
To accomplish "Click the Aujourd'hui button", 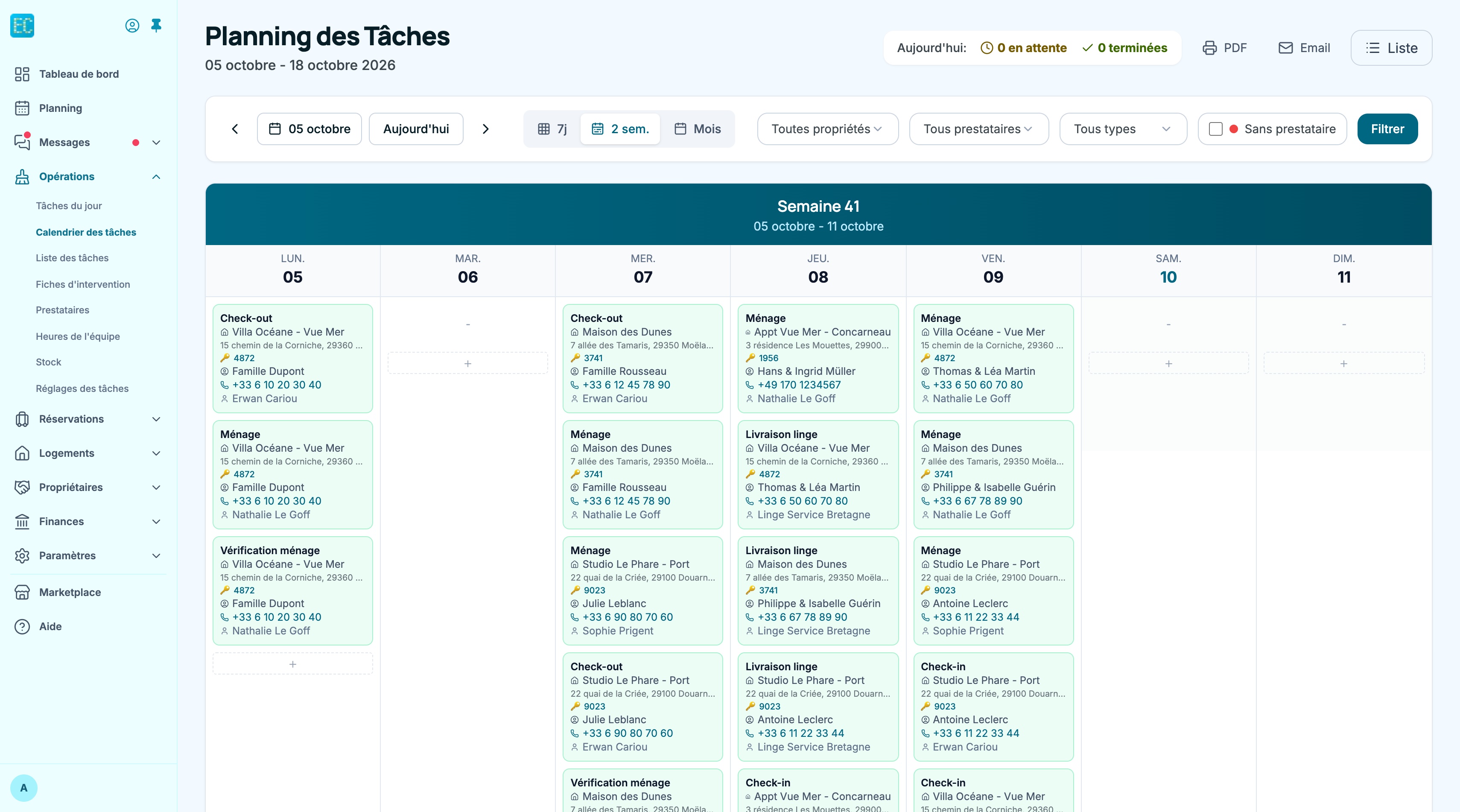I will coord(416,129).
